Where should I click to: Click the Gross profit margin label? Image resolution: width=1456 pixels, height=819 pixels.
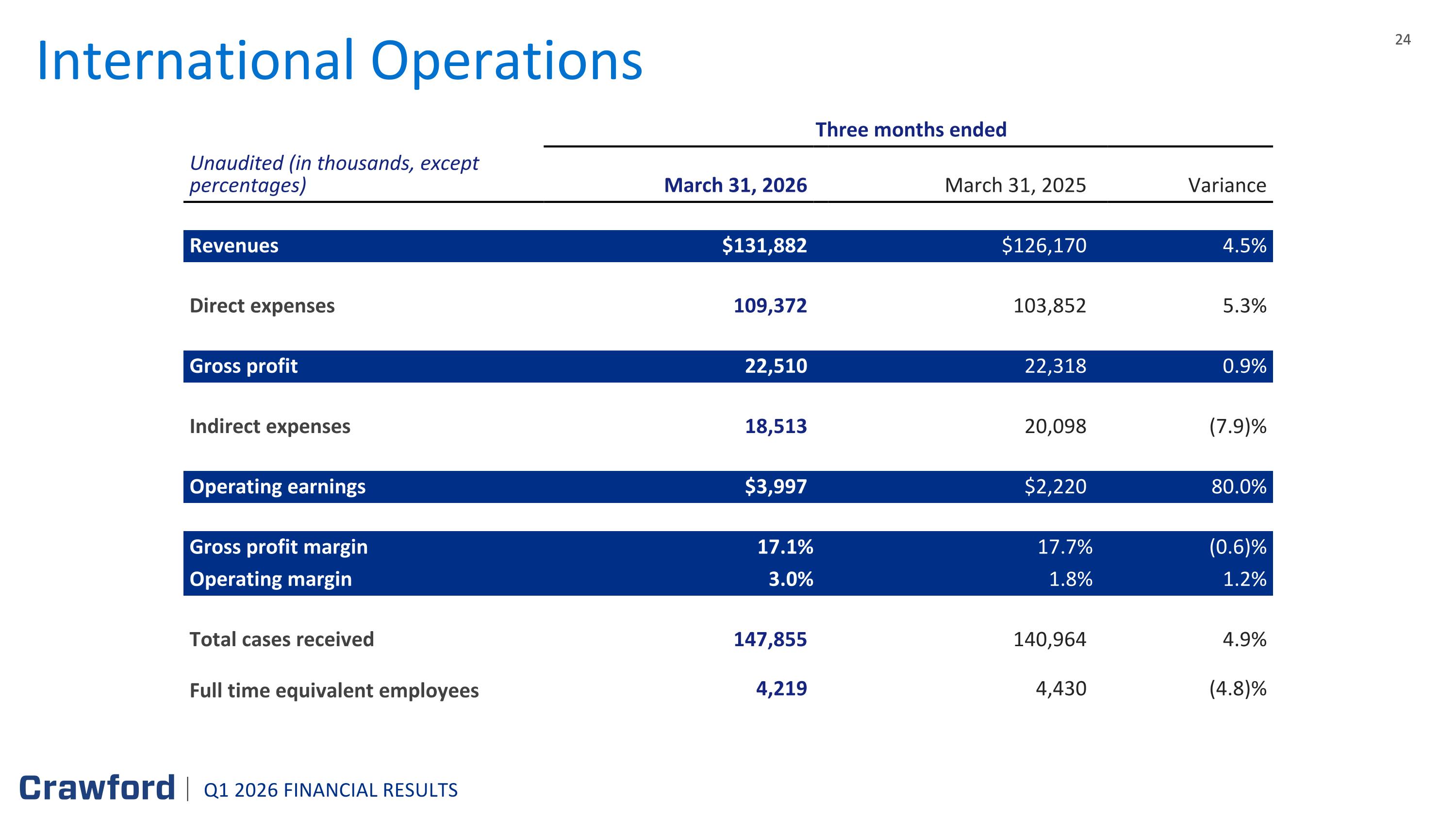click(279, 547)
